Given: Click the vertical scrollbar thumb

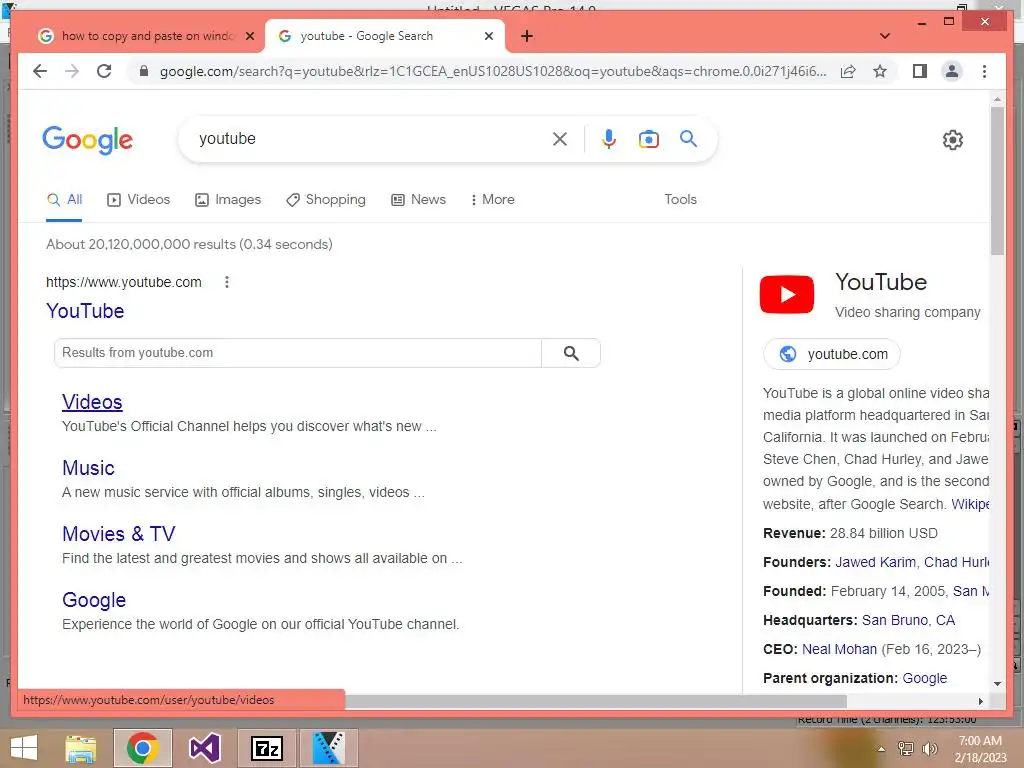Looking at the screenshot, I should pyautogui.click(x=997, y=181).
